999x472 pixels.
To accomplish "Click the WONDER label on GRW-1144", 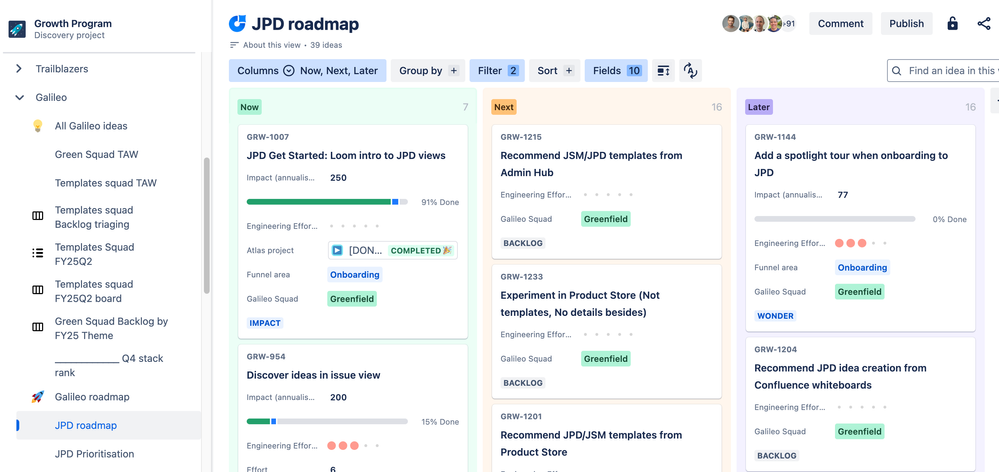I will 775,316.
